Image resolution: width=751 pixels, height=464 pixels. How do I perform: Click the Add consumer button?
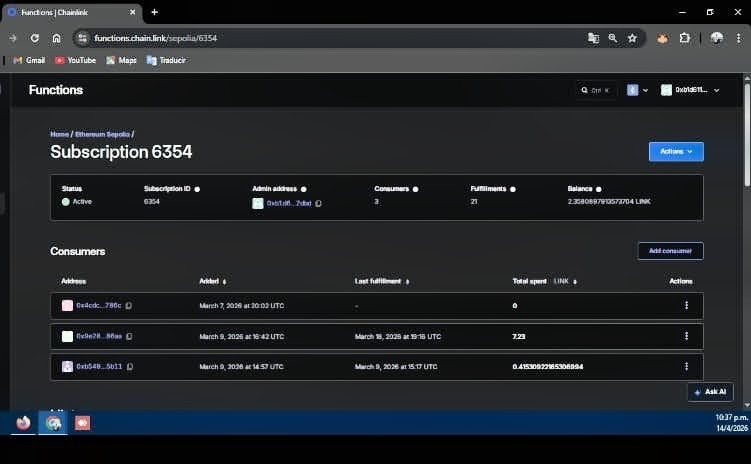pyautogui.click(x=671, y=251)
